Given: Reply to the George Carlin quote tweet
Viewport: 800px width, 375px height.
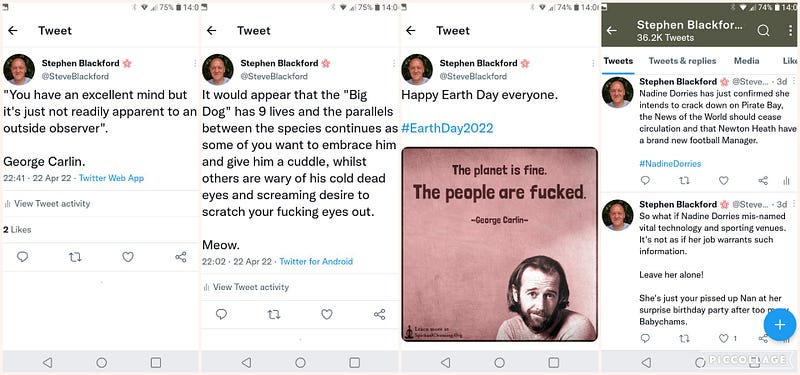Looking at the screenshot, I should 22,257.
